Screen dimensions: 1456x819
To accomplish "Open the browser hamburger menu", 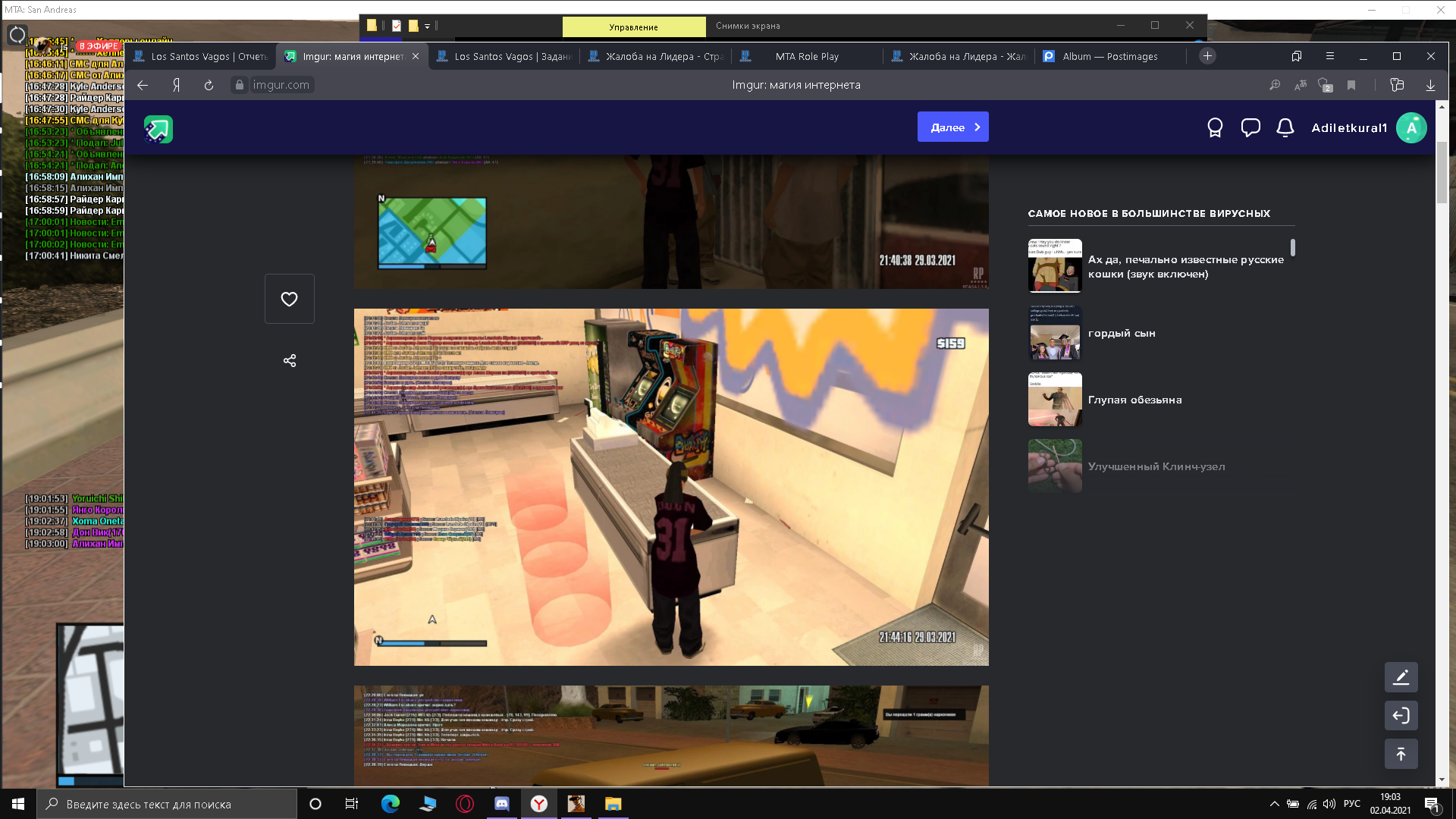I will pos(1329,56).
